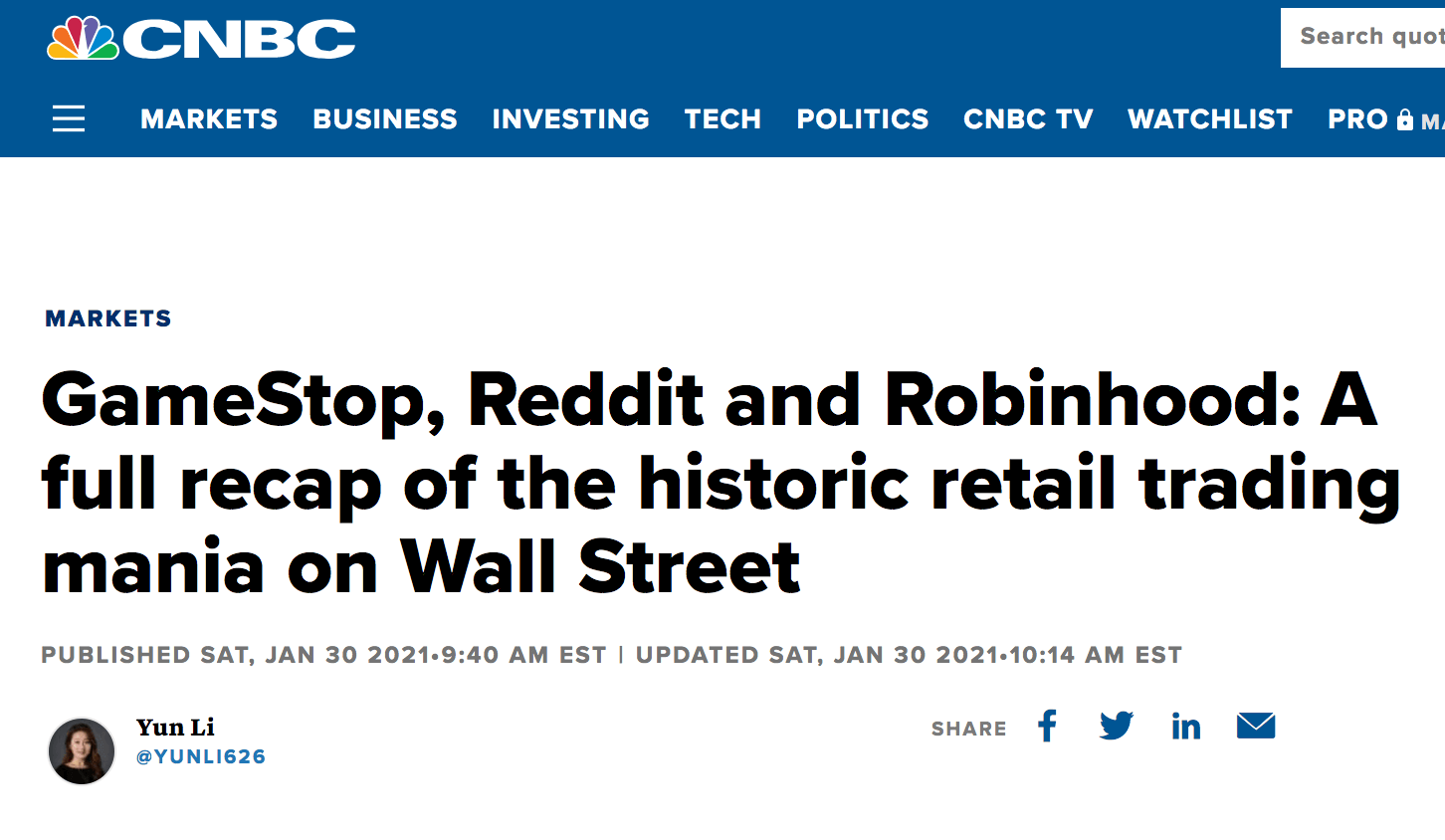Viewport: 1445px width, 840px height.
Task: Share article on Twitter
Action: pyautogui.click(x=1117, y=726)
